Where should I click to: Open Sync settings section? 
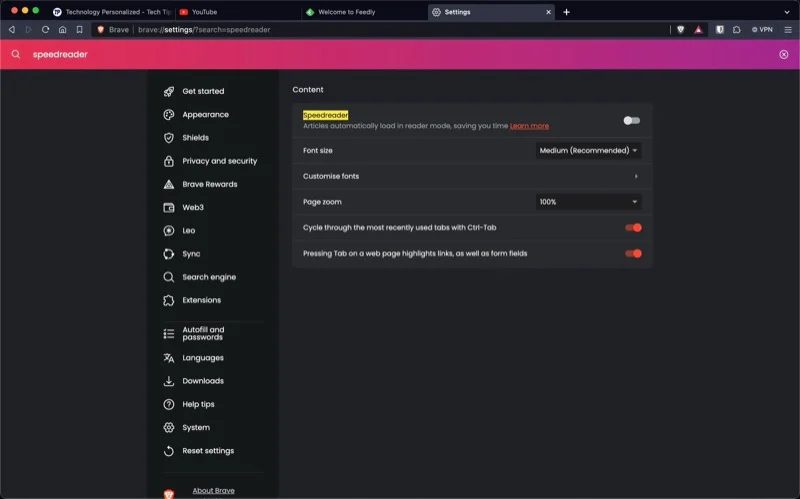191,254
